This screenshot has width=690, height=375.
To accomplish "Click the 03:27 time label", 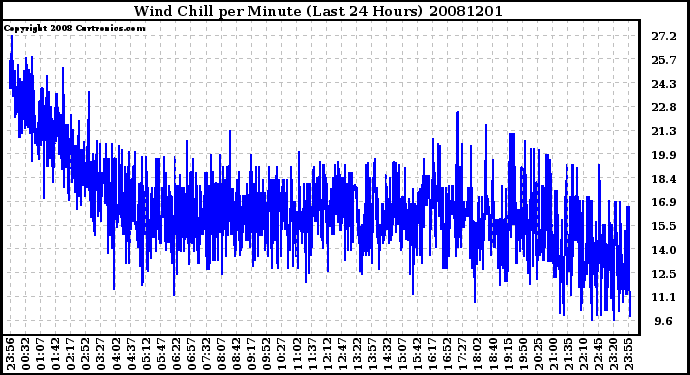I will coord(101,354).
